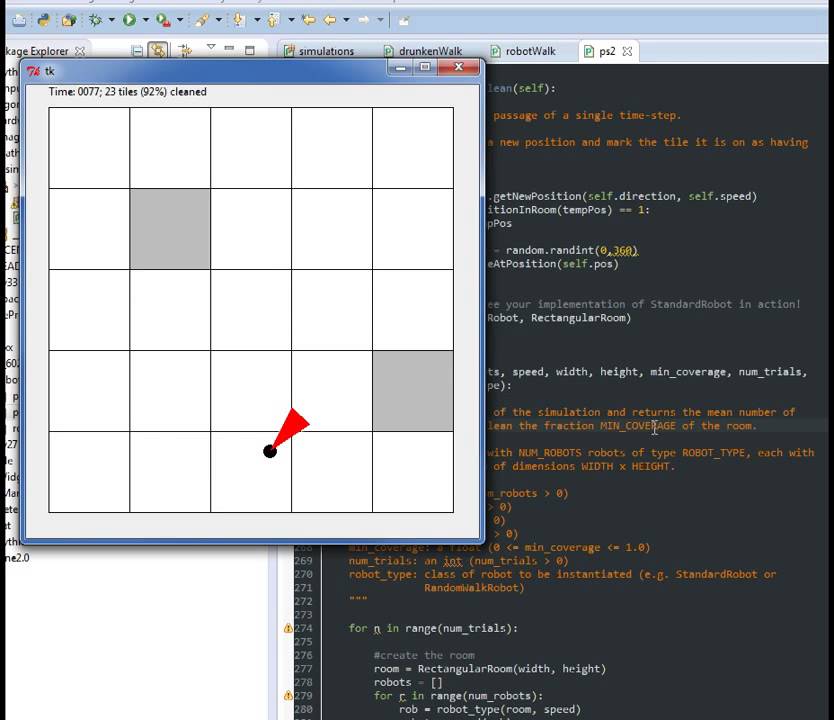Image resolution: width=834 pixels, height=720 pixels.
Task: Click code 'for r in range(num_robots):'
Action: [x=459, y=696]
